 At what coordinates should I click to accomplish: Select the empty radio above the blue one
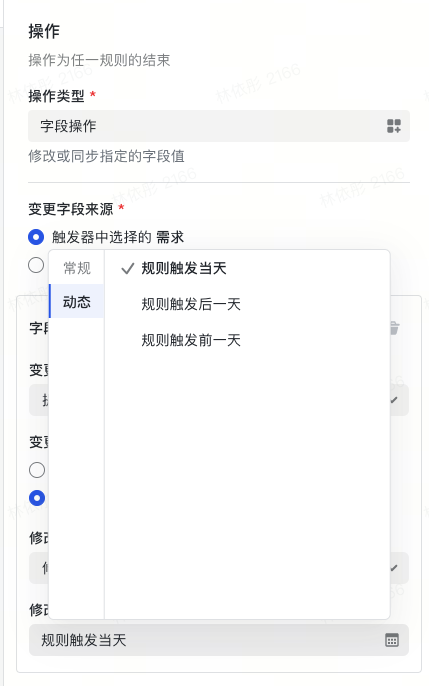pos(37,470)
